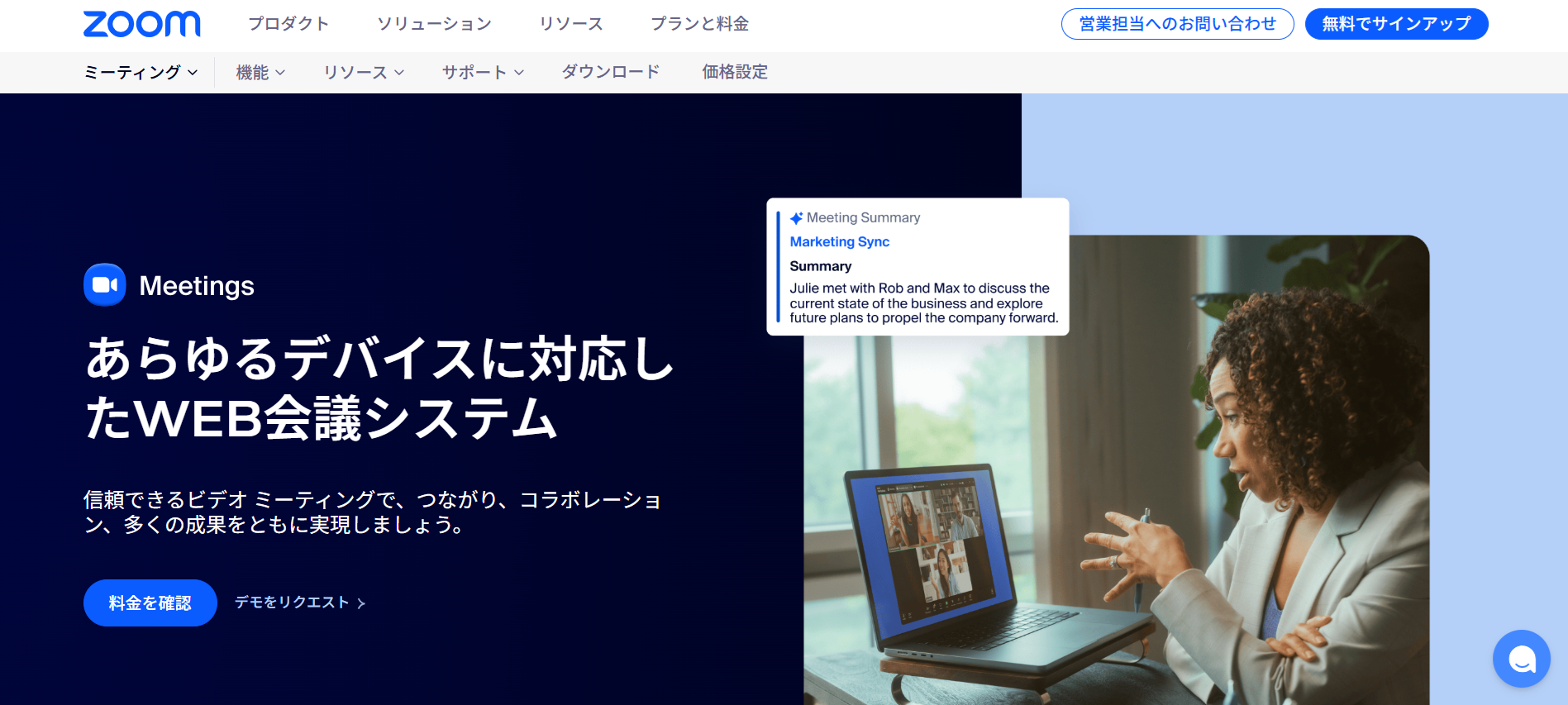
Task: Click the blue Meetings camera icon
Action: pyautogui.click(x=105, y=285)
